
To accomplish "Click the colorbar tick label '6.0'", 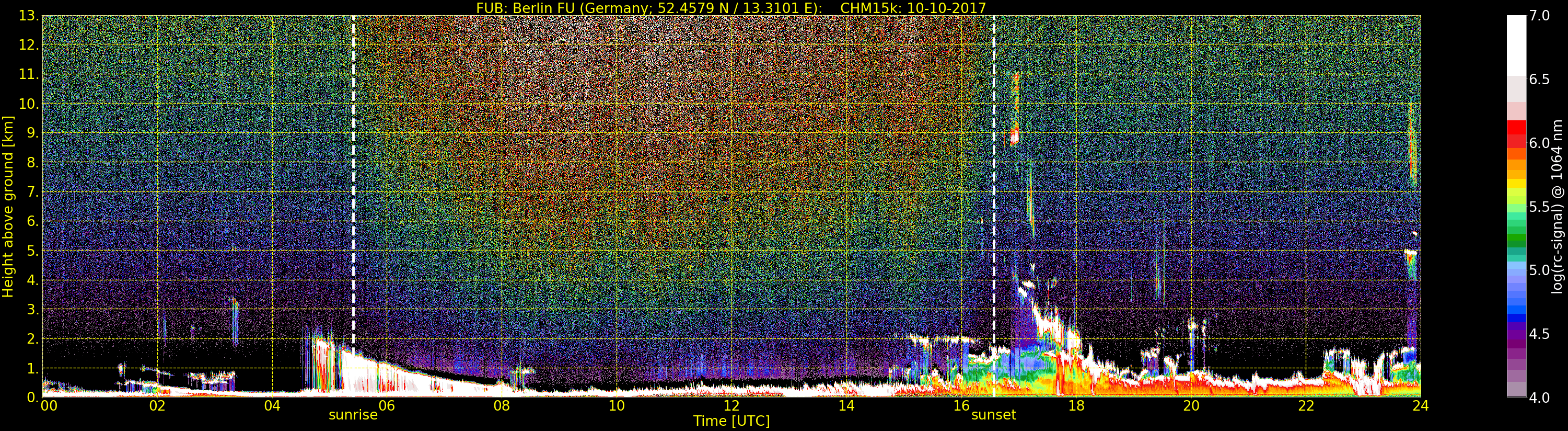I will click(1539, 143).
